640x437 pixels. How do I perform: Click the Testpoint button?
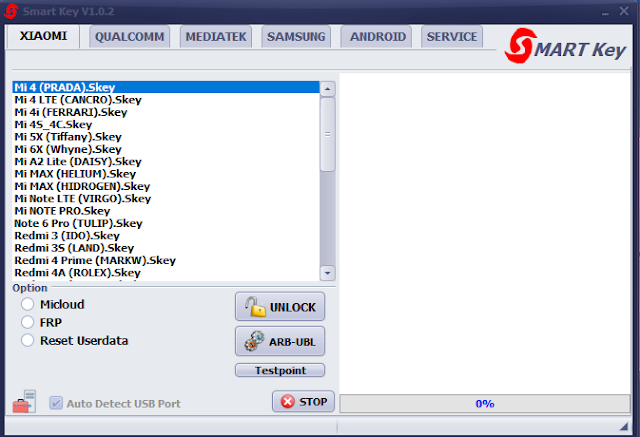280,370
